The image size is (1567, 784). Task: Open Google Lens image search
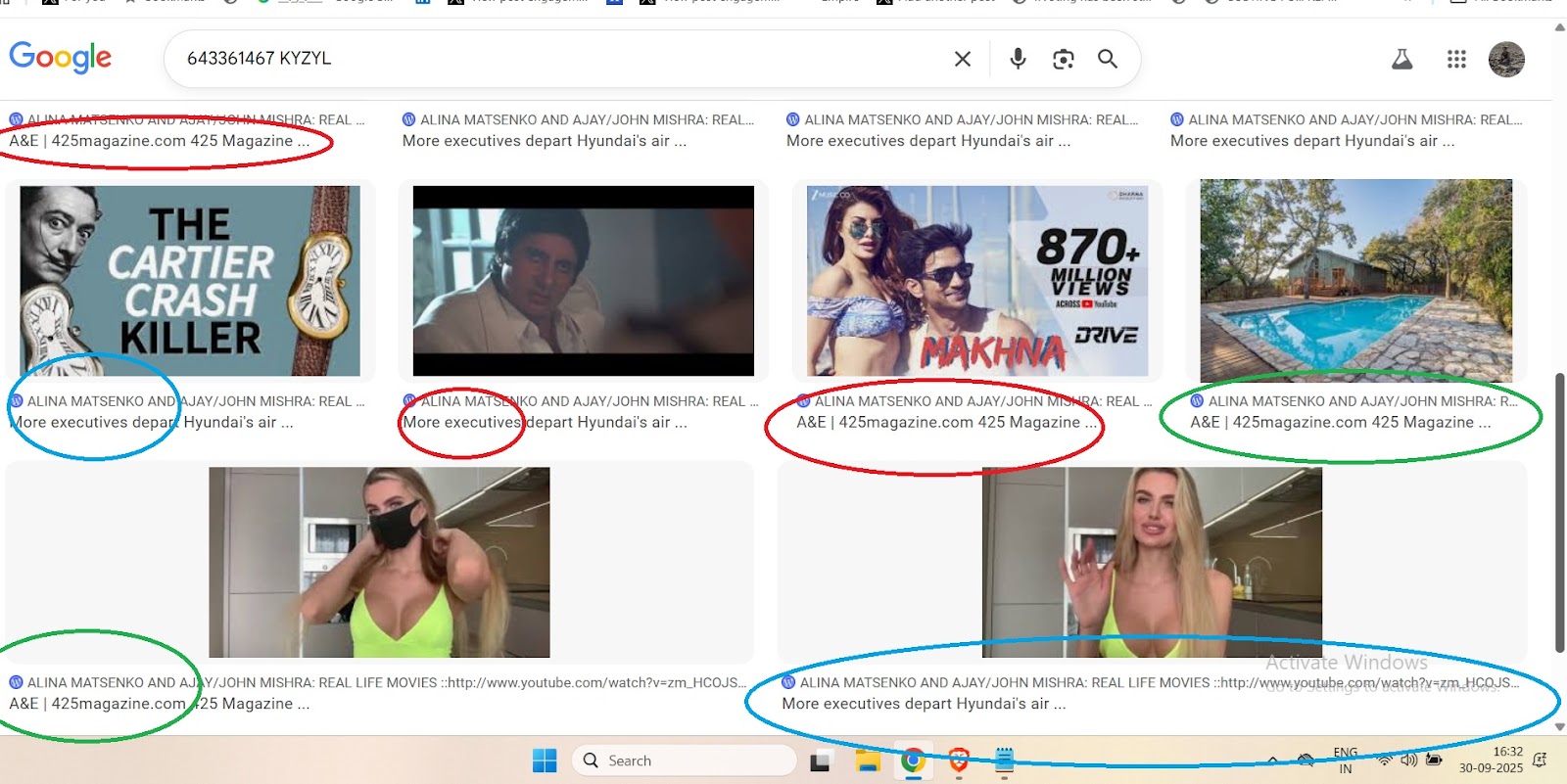tap(1063, 59)
